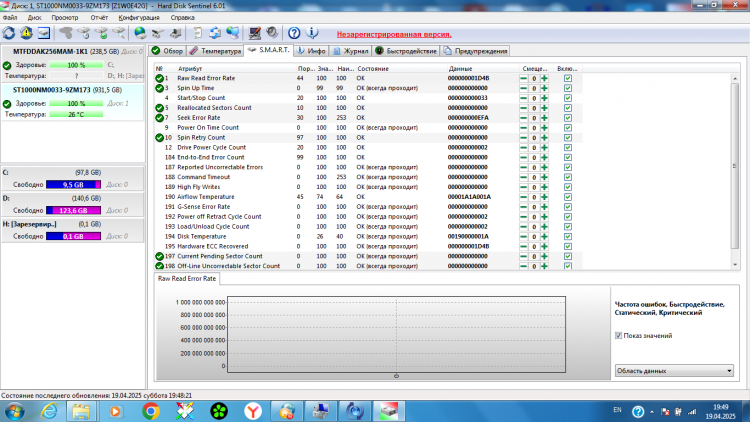Click the C: drive free space bar
Screen dimensions: 750x422
(x=73, y=185)
